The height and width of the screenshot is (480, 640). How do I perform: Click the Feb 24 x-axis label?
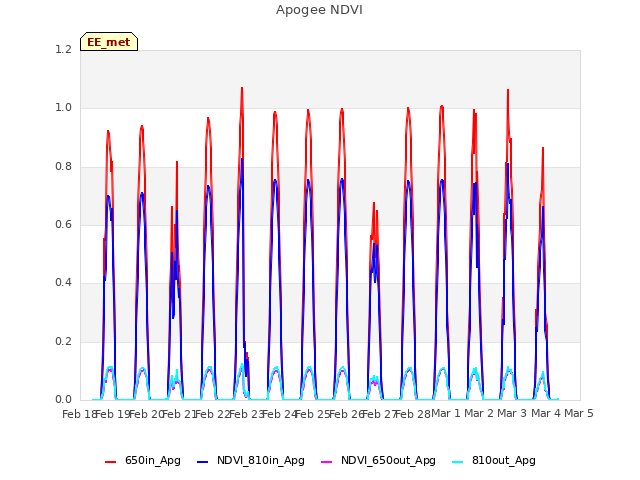[x=279, y=414]
